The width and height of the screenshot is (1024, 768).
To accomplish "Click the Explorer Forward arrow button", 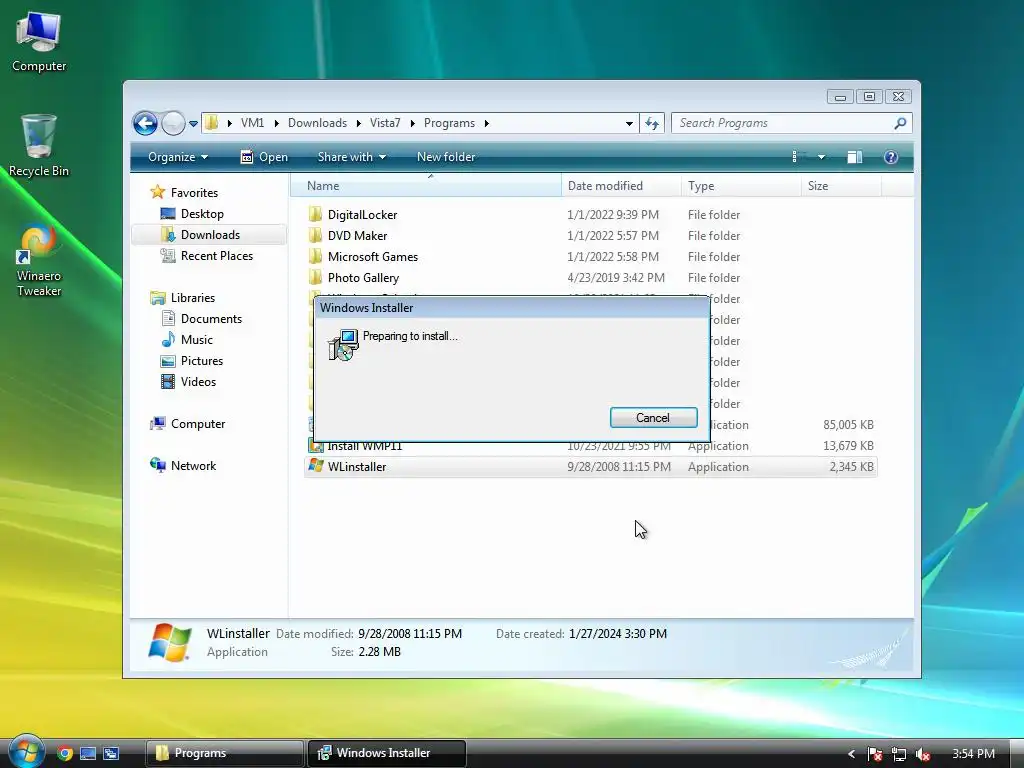I will pos(173,123).
